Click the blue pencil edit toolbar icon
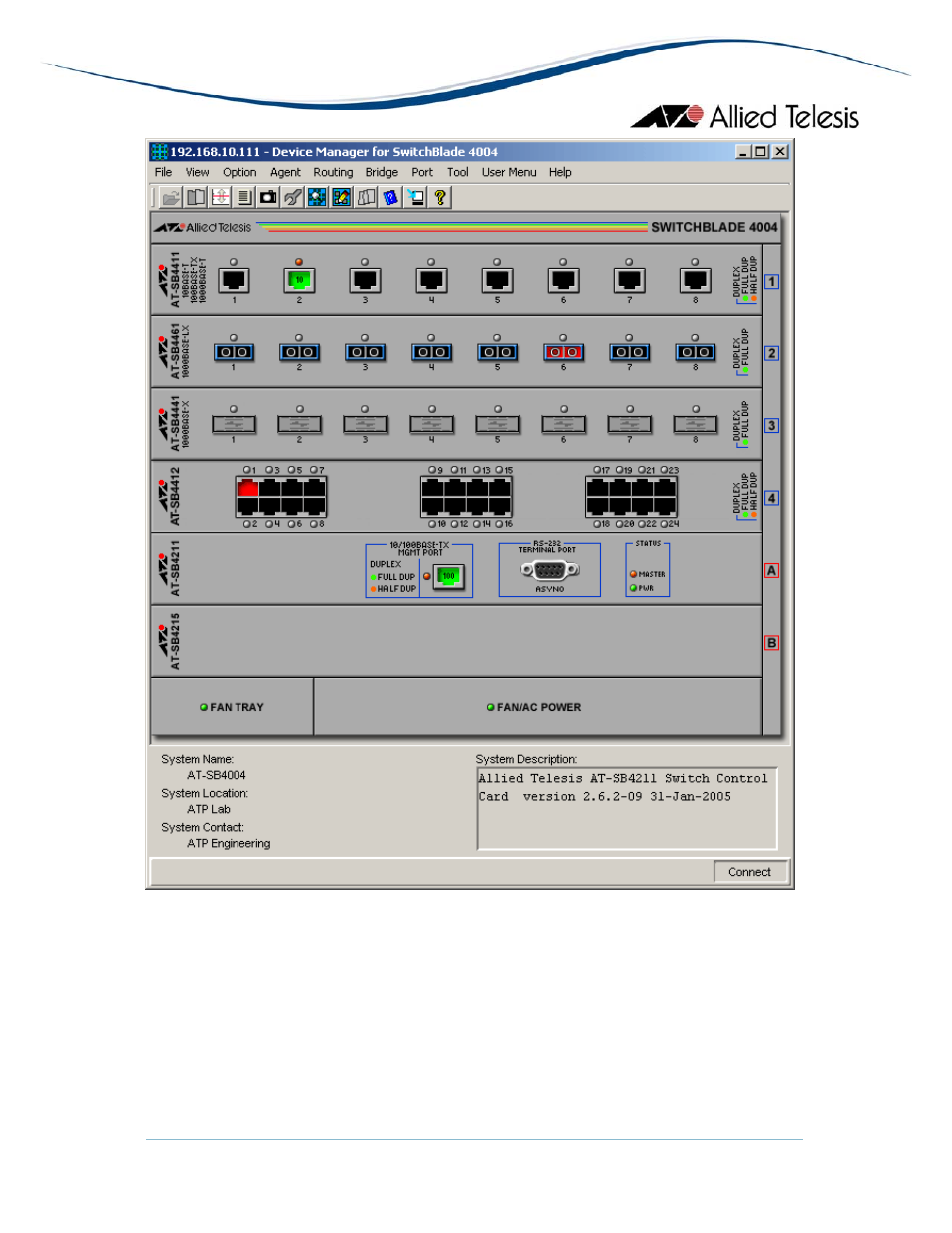952x1233 pixels. (341, 198)
